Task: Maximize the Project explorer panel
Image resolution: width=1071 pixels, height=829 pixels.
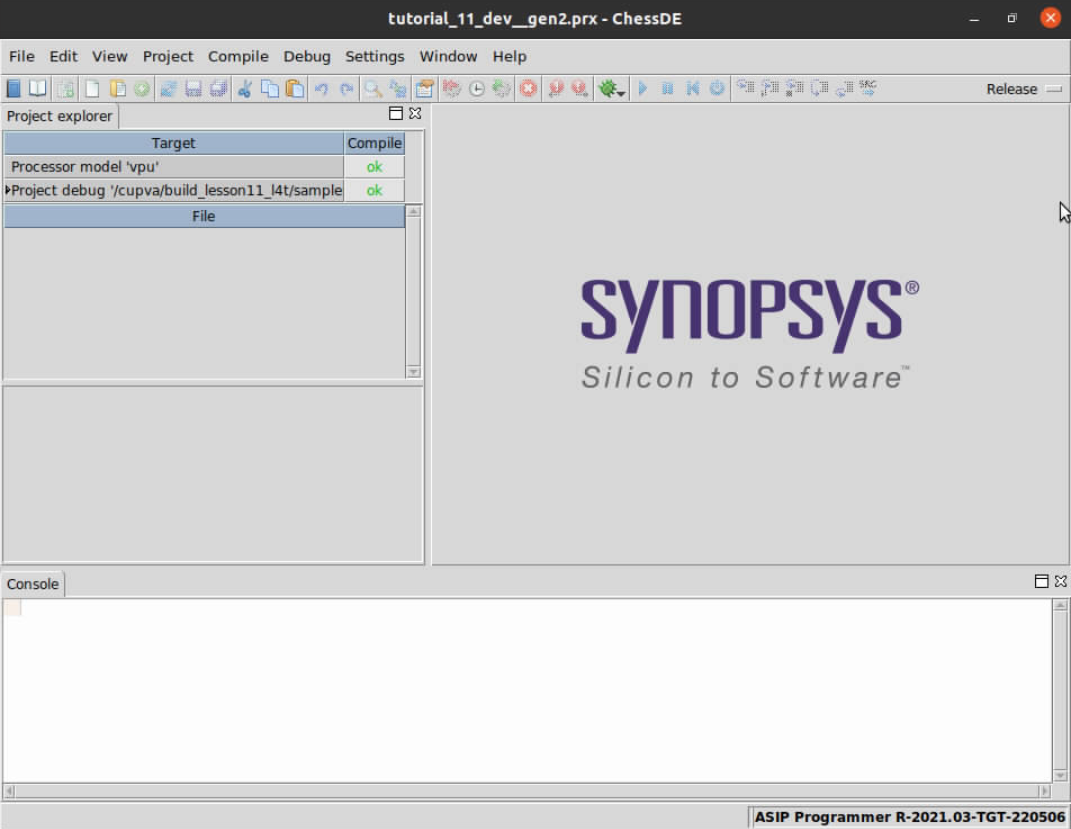Action: pyautogui.click(x=396, y=114)
